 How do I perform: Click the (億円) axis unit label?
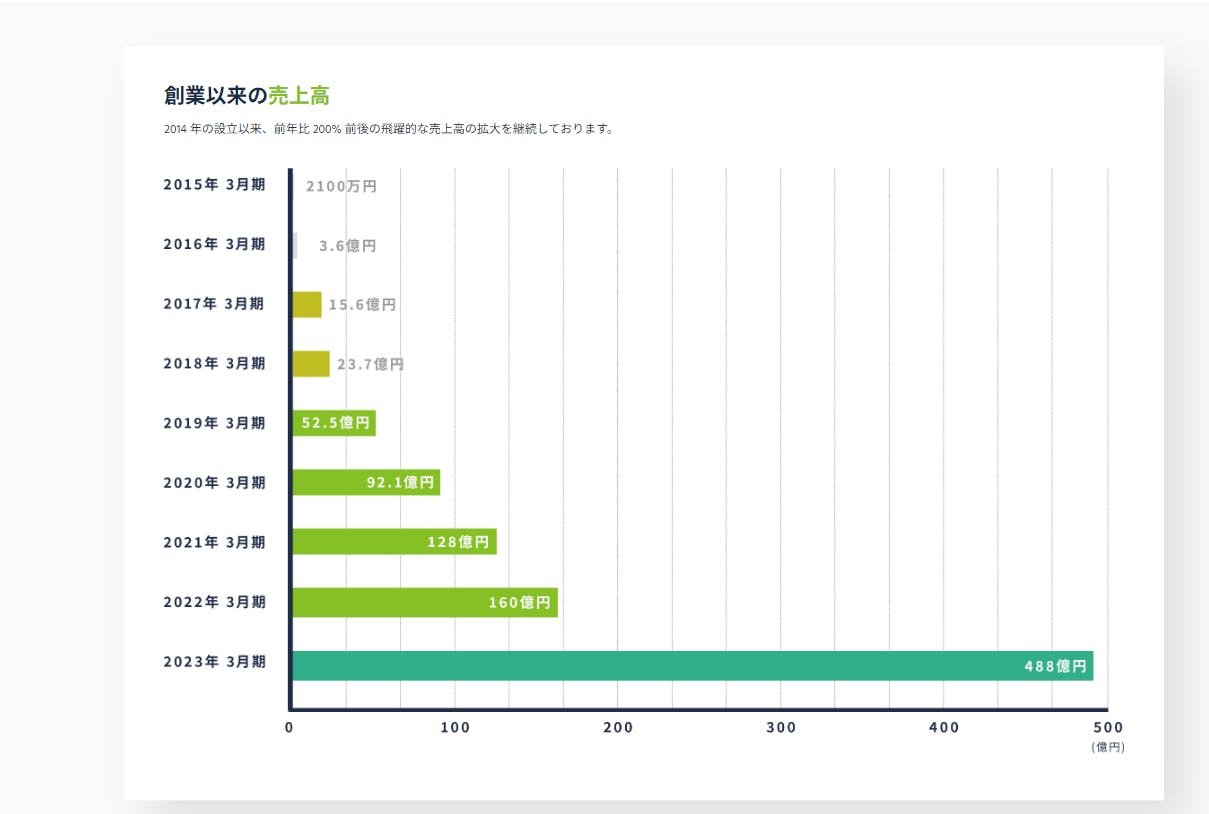tap(1107, 747)
